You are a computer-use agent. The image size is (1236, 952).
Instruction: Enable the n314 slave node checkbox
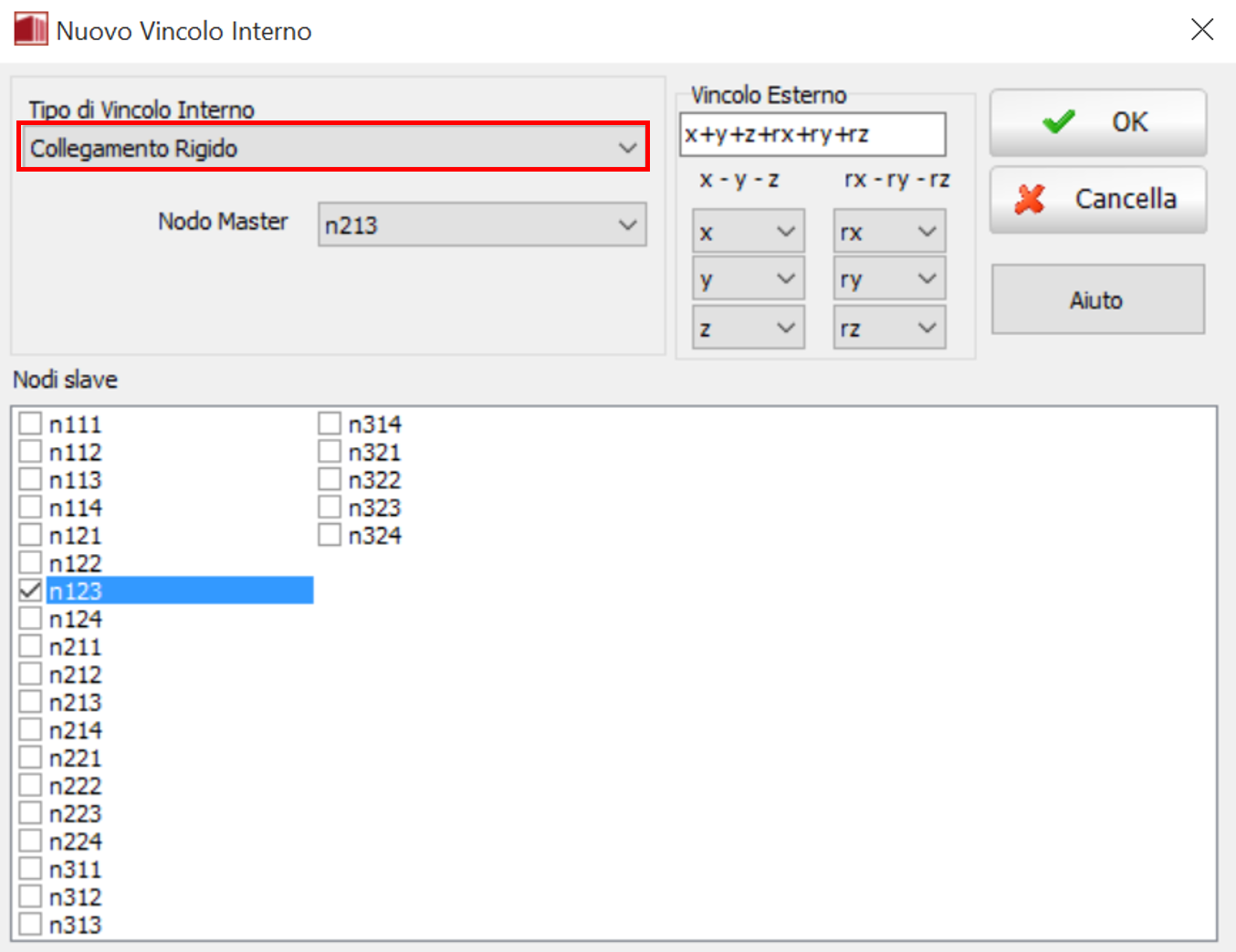tap(330, 424)
